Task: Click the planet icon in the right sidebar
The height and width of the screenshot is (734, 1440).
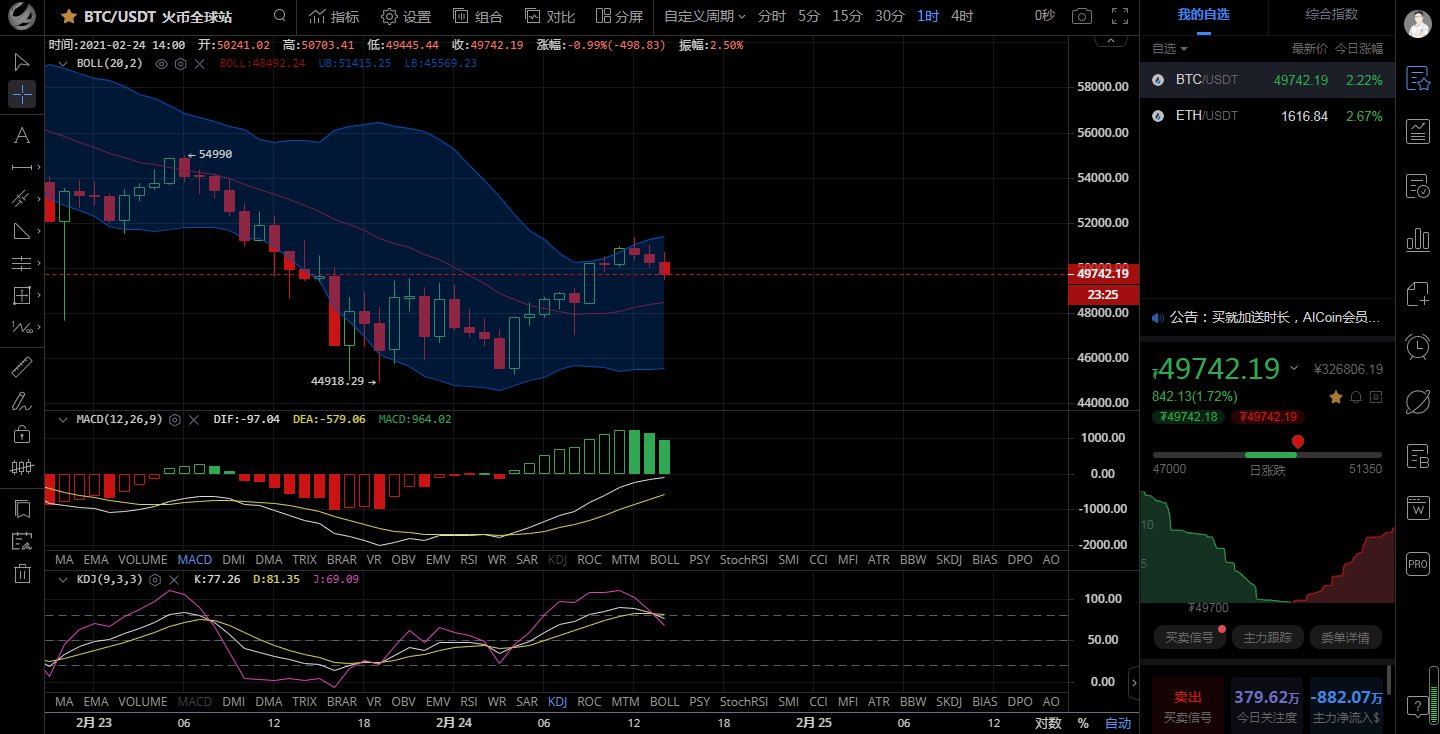Action: pos(1418,401)
